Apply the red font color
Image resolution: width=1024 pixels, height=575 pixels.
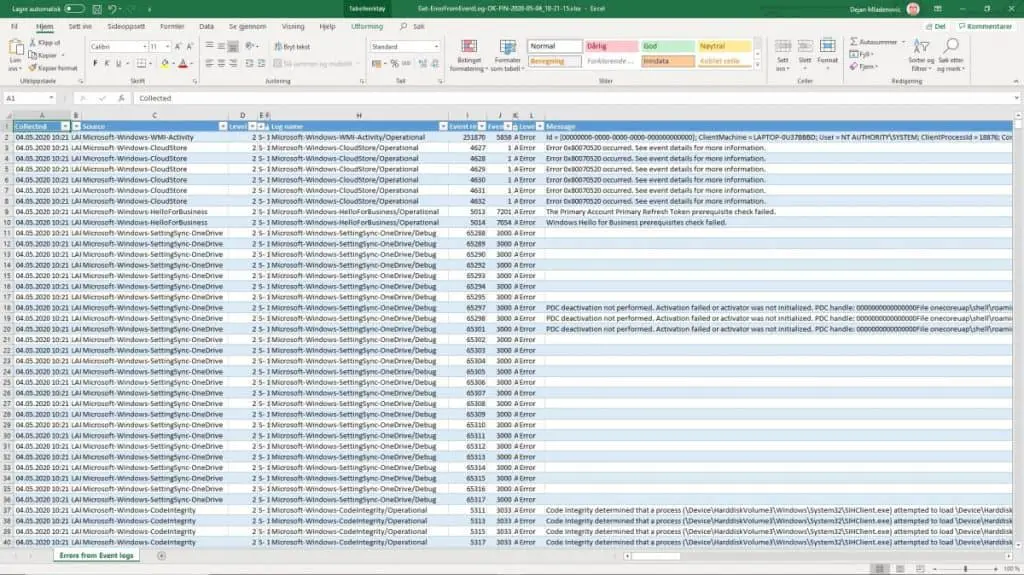(x=183, y=63)
